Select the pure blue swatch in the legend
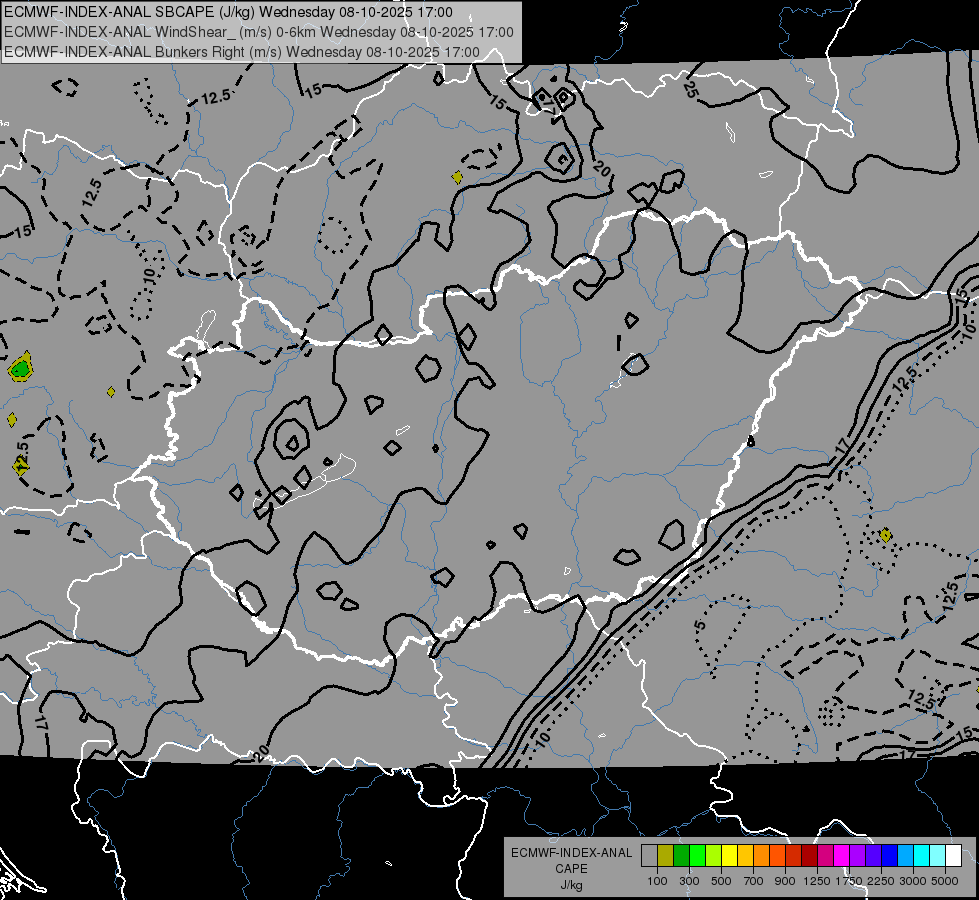Image resolution: width=979 pixels, height=900 pixels. (x=889, y=856)
